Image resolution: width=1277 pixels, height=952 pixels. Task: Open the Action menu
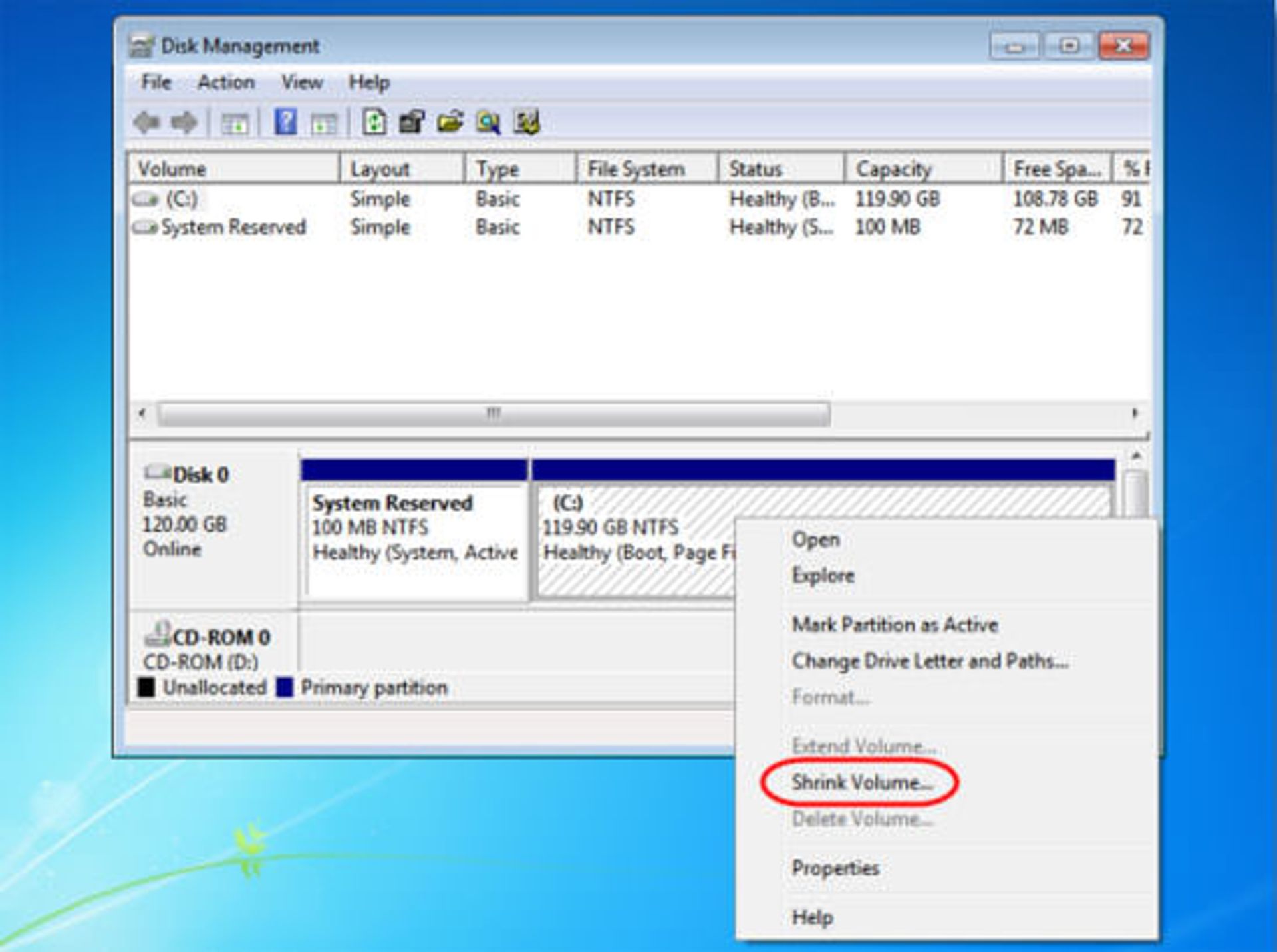[x=226, y=82]
